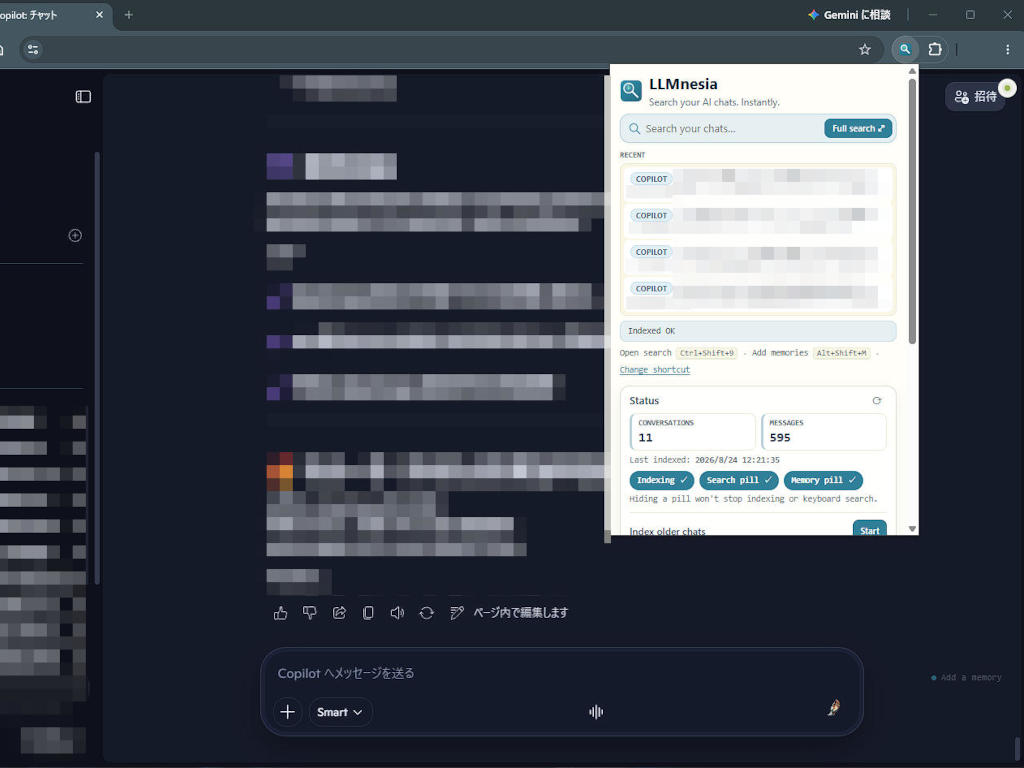Share the Copilot response
Screen dimensions: 1024x768
coord(339,613)
